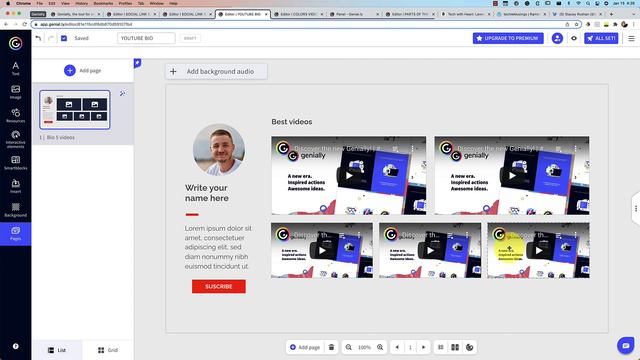This screenshot has height=360, width=640.
Task: Reload the browser page
Action: tap(24, 24)
